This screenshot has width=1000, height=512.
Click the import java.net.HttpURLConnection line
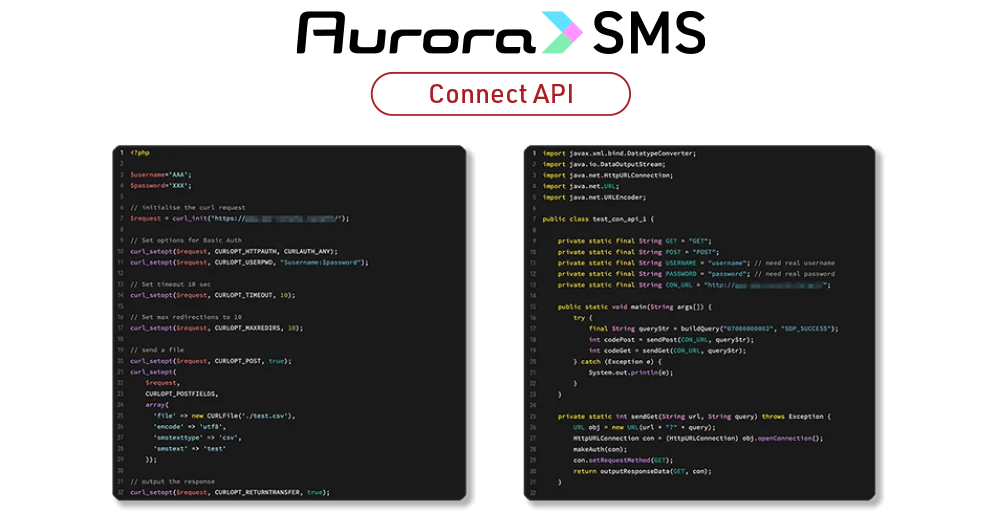[x=608, y=175]
